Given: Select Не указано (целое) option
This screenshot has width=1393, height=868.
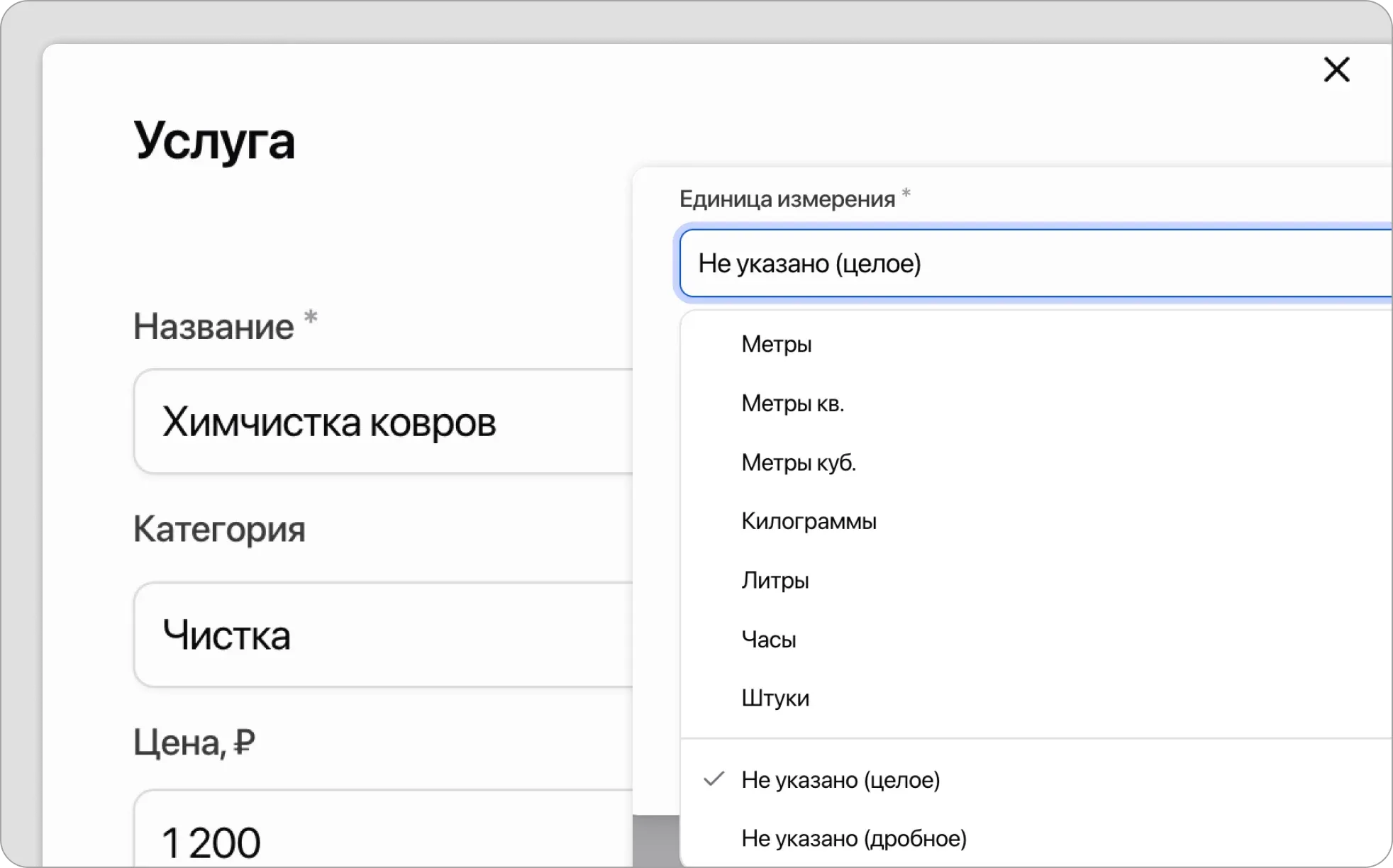Looking at the screenshot, I should 841,780.
